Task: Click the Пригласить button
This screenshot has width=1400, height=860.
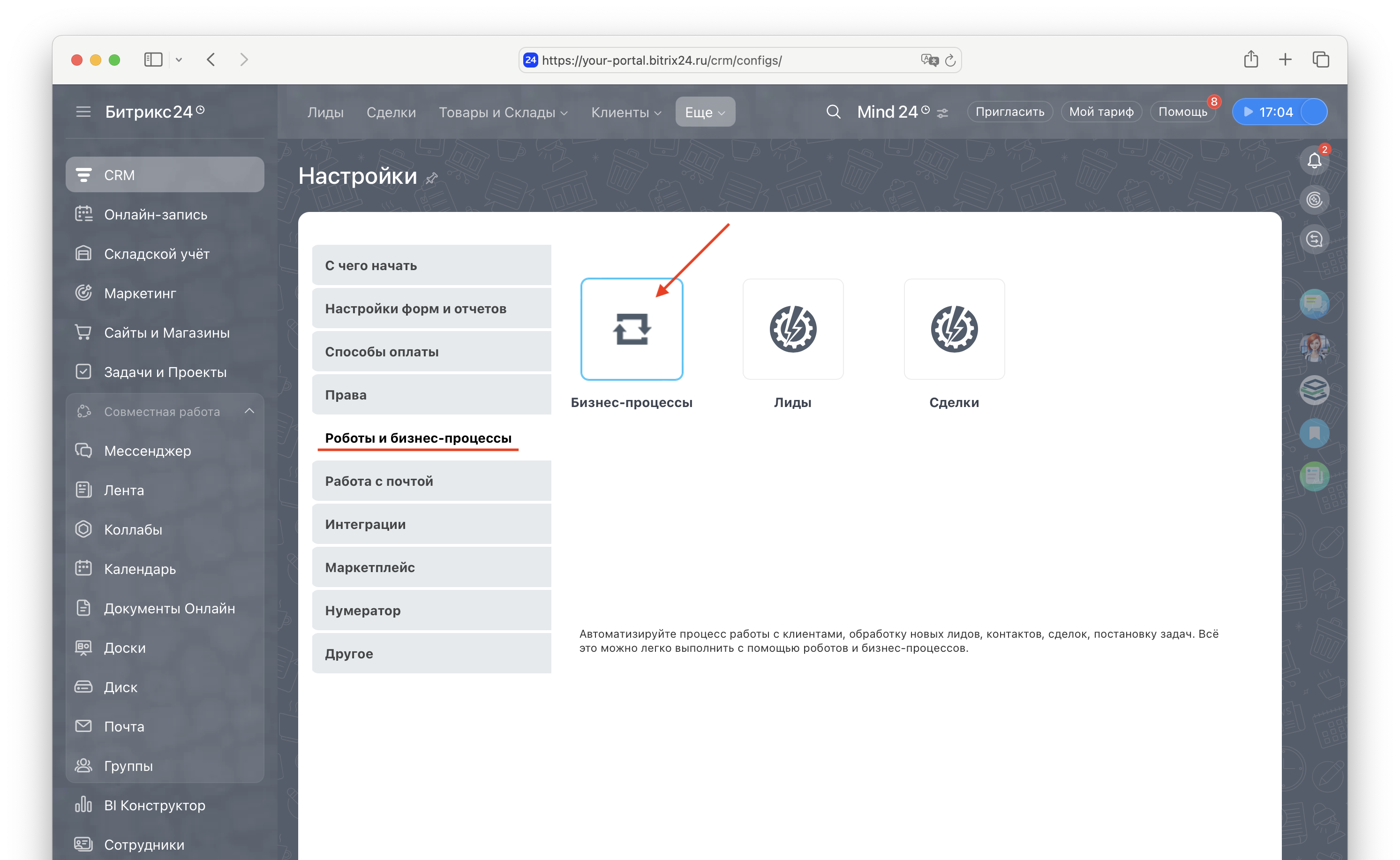Action: (x=1009, y=112)
